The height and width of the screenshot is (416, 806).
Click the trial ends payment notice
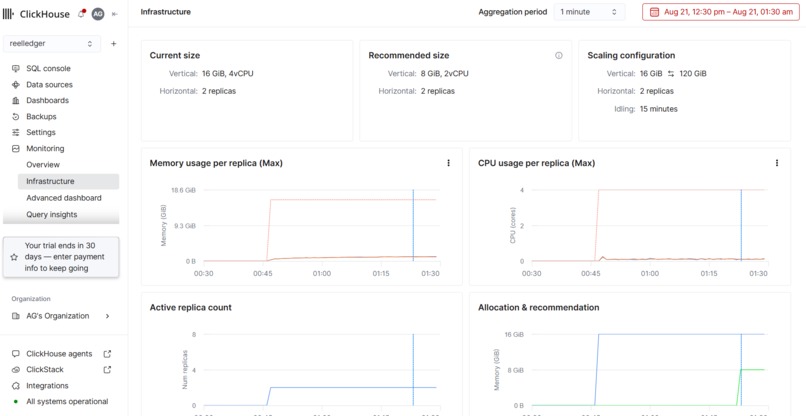click(x=61, y=257)
